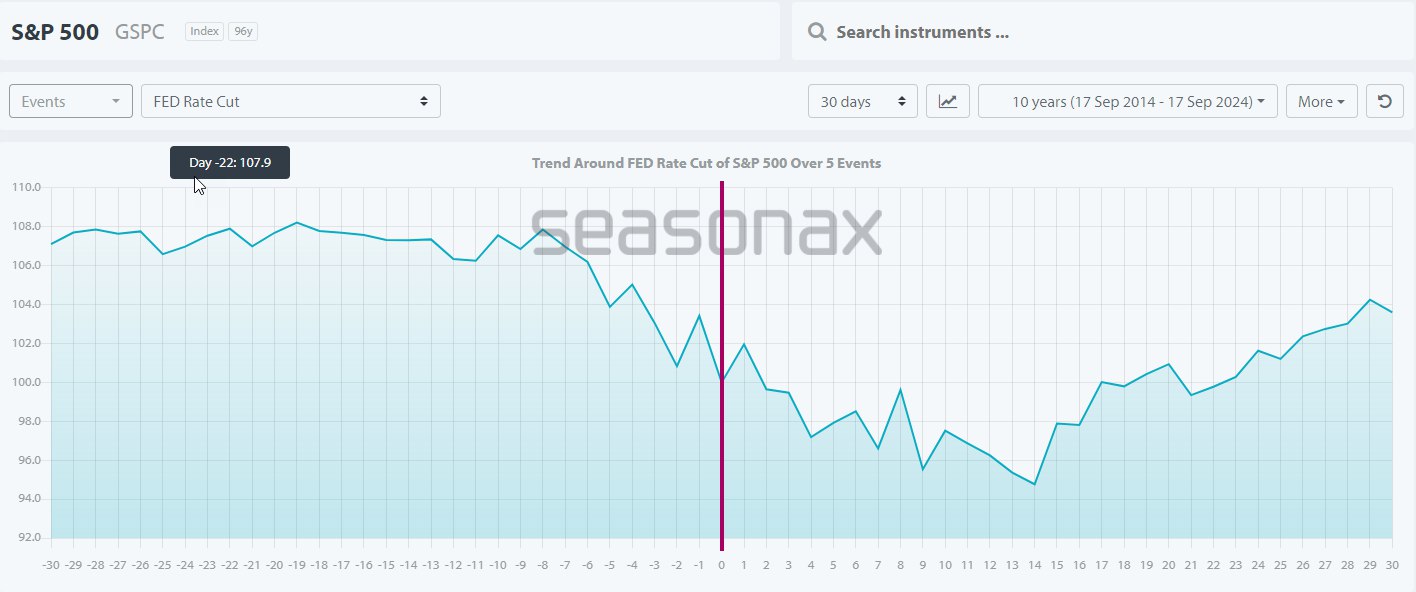
Task: Toggle the line chart view icon
Action: pos(947,101)
